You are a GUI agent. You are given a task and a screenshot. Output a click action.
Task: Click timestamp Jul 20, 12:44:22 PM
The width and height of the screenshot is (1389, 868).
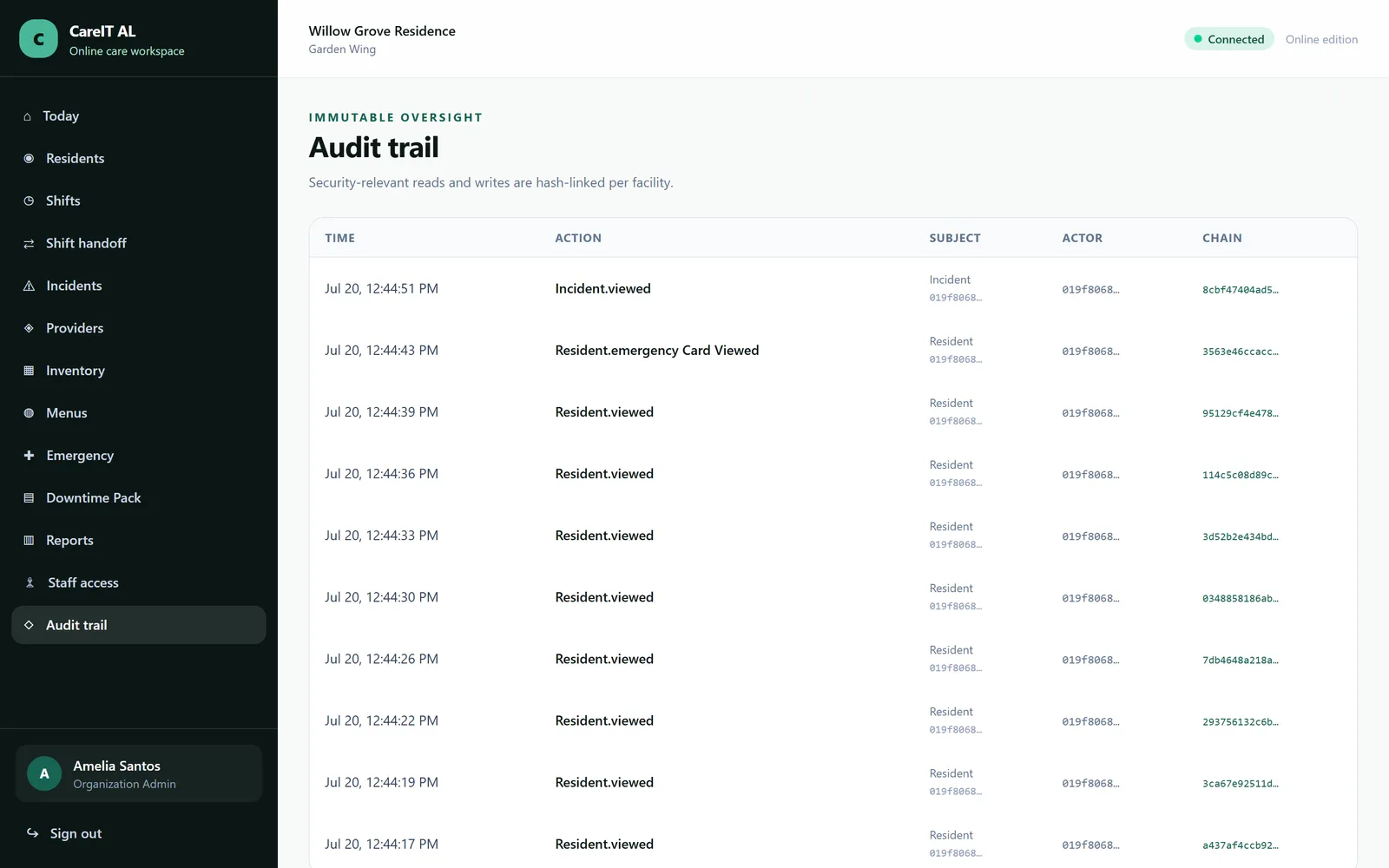pyautogui.click(x=382, y=720)
